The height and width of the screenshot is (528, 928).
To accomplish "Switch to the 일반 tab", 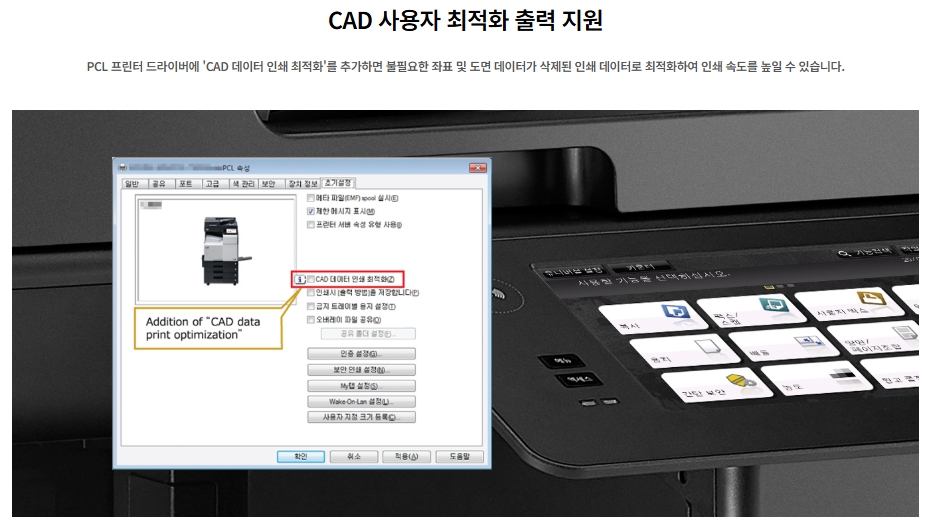I will click(x=130, y=183).
